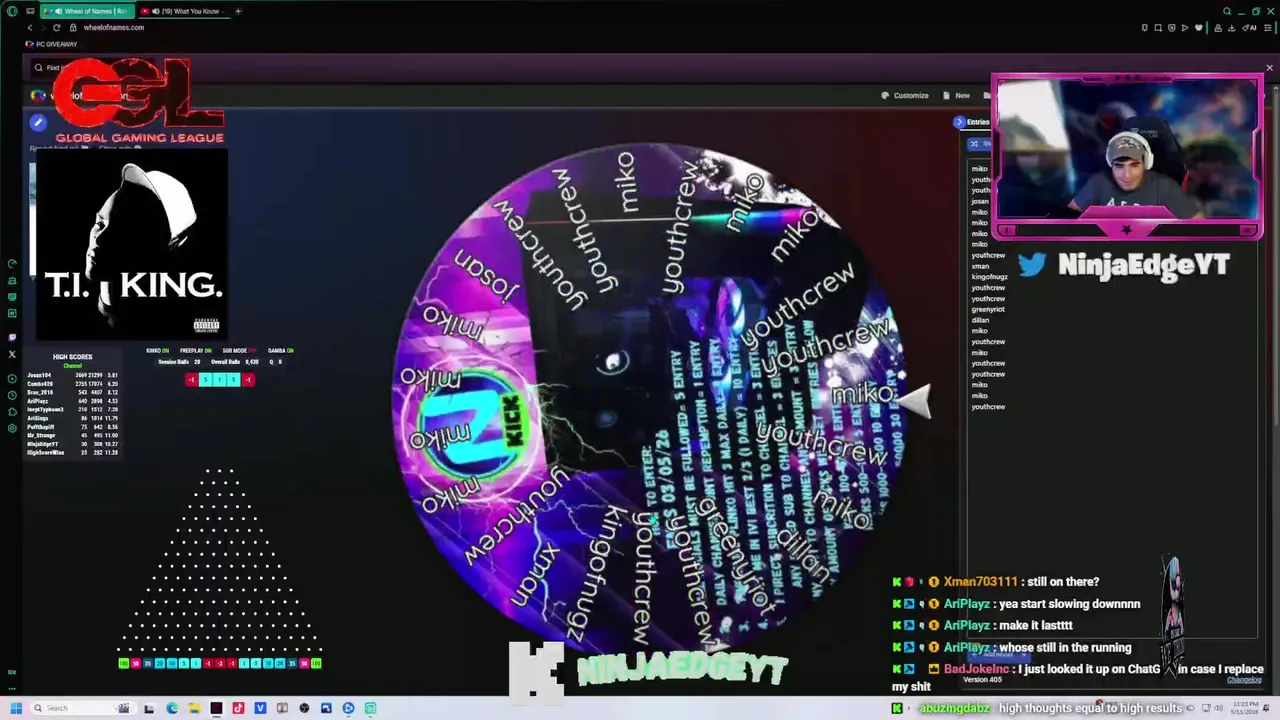The image size is (1280, 720).
Task: Open the pinboard pin icon in toolbar
Action: click(1145, 28)
